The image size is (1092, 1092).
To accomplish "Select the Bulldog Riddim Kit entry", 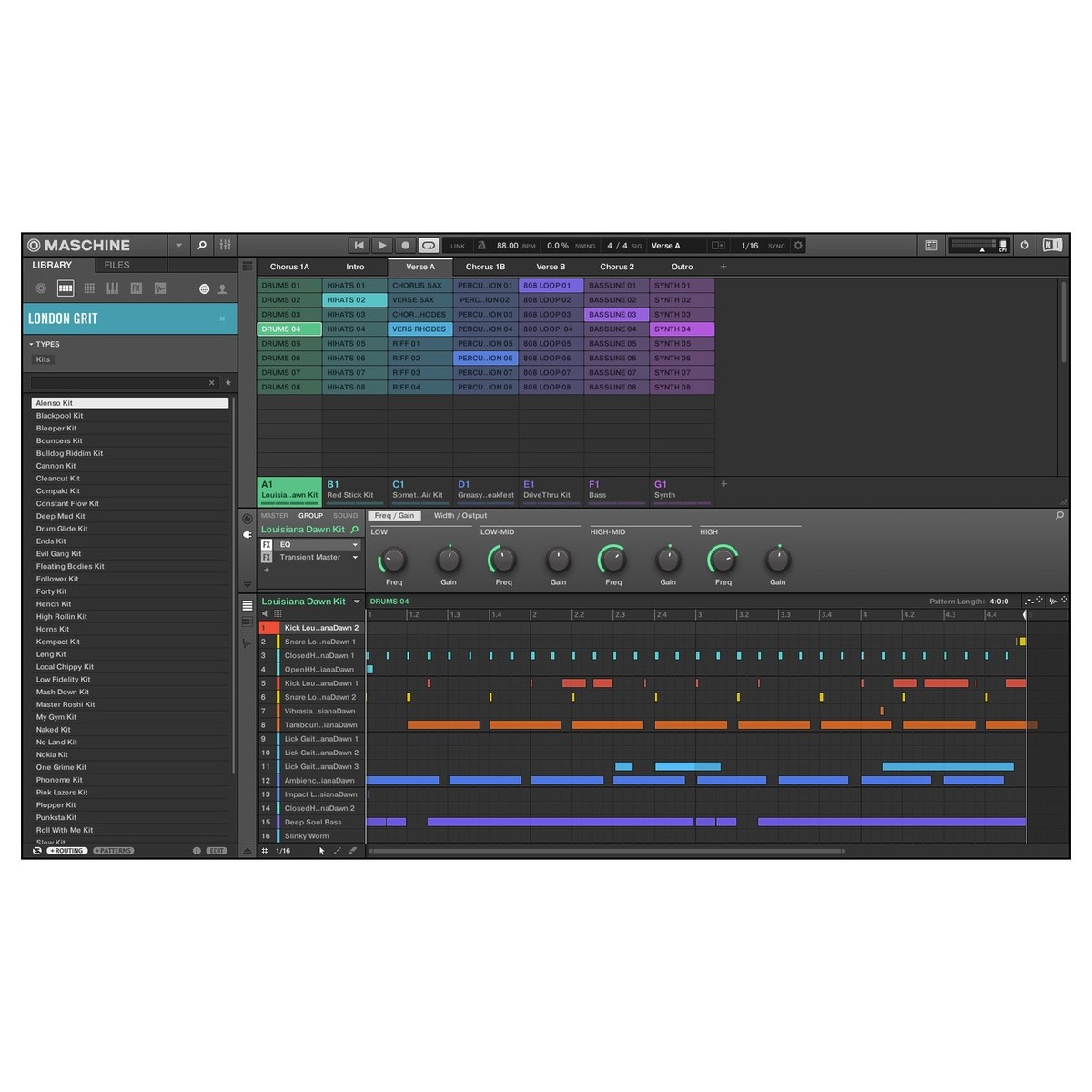I will point(69,453).
